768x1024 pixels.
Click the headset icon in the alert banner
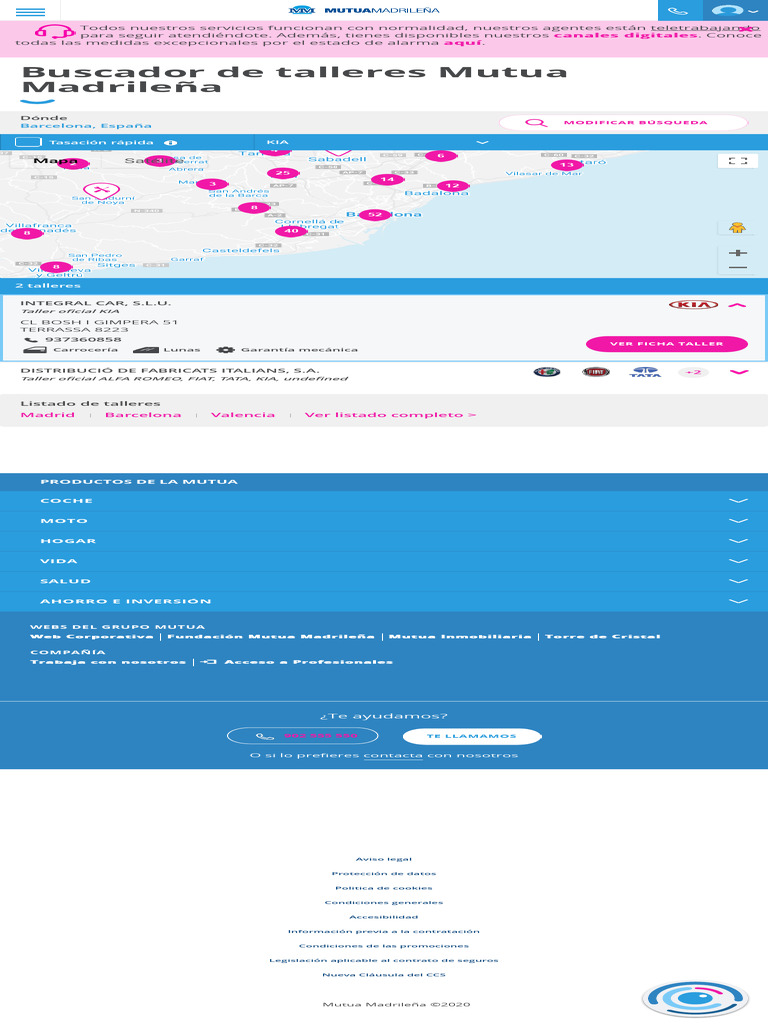tap(55, 31)
